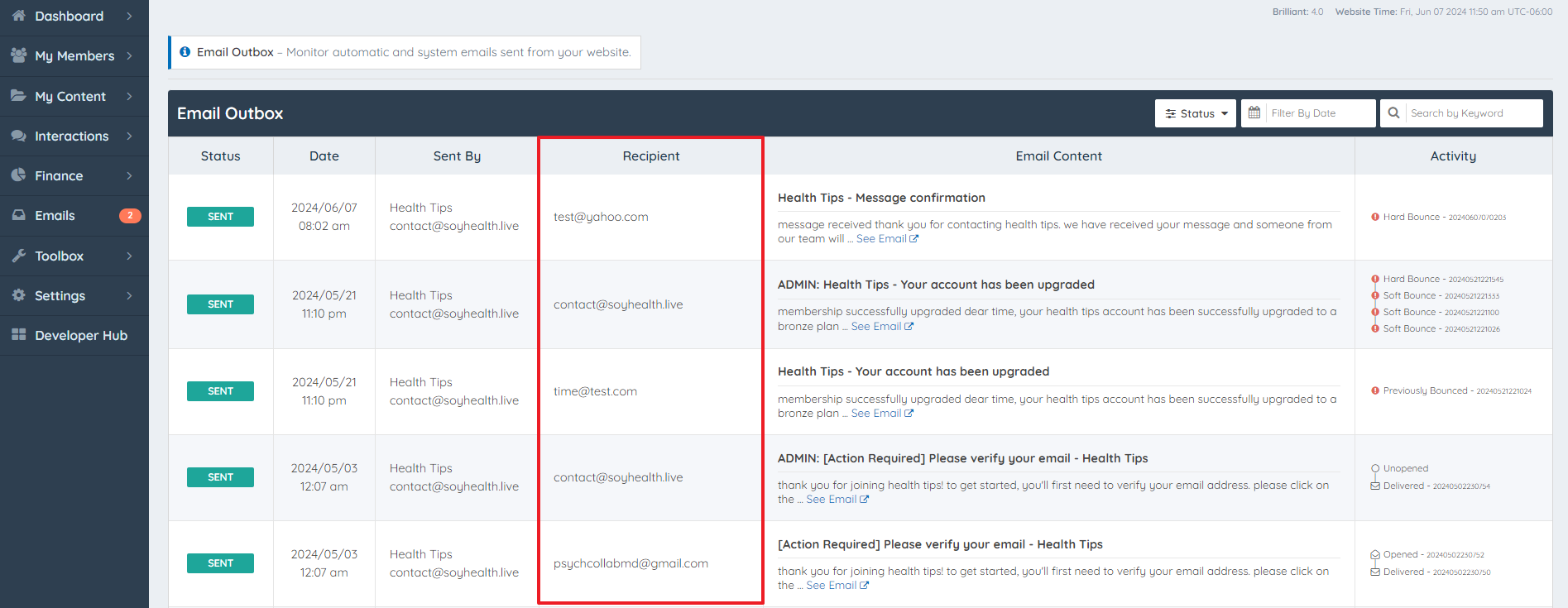This screenshot has height=608, width=1568.
Task: Click the Developer Hub grid icon
Action: click(x=18, y=335)
